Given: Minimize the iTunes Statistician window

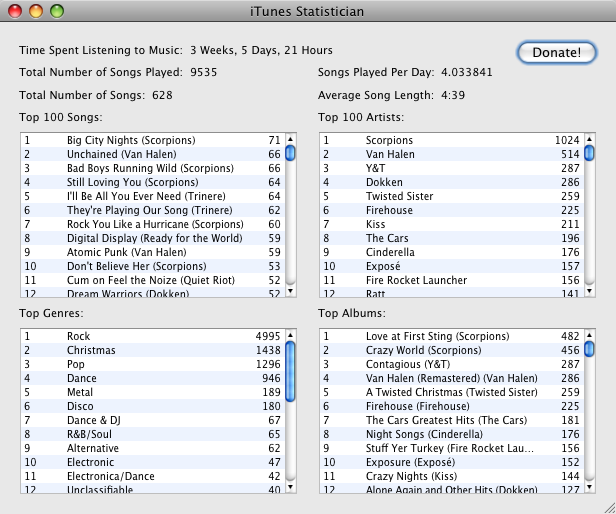Looking at the screenshot, I should (x=36, y=11).
